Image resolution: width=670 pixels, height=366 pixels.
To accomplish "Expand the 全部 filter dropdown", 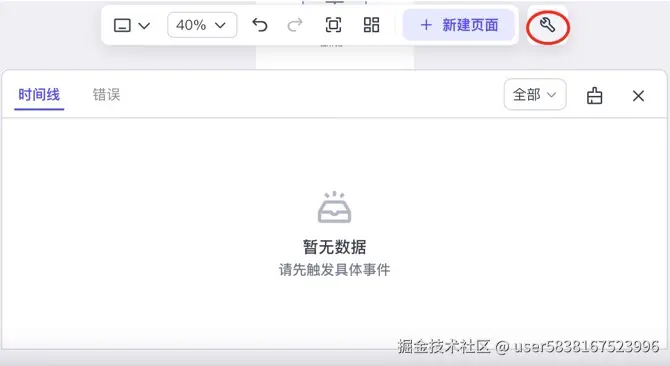I will 535,94.
